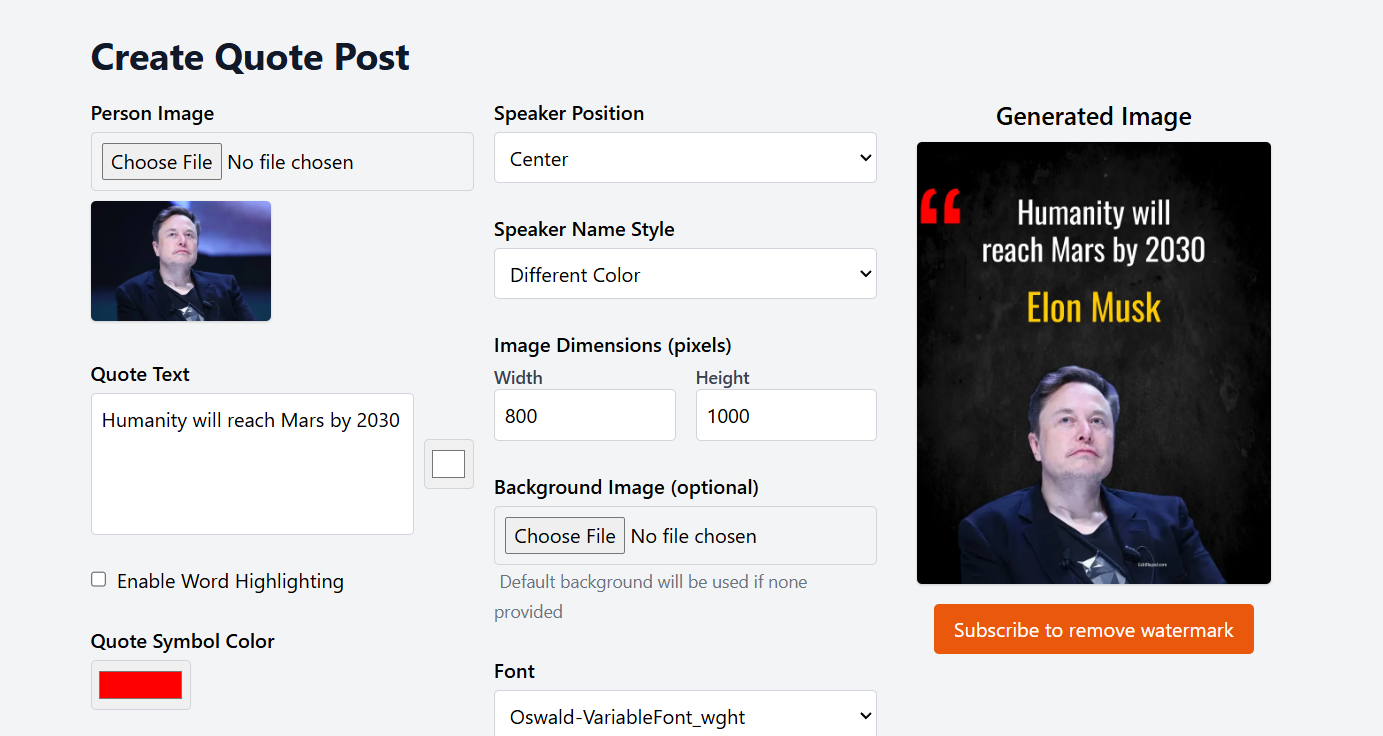Click the Create Quote Post heading
Viewport: 1383px width, 736px height.
[250, 57]
